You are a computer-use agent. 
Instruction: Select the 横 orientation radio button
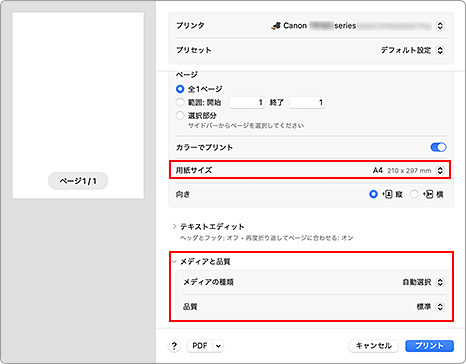[x=414, y=194]
